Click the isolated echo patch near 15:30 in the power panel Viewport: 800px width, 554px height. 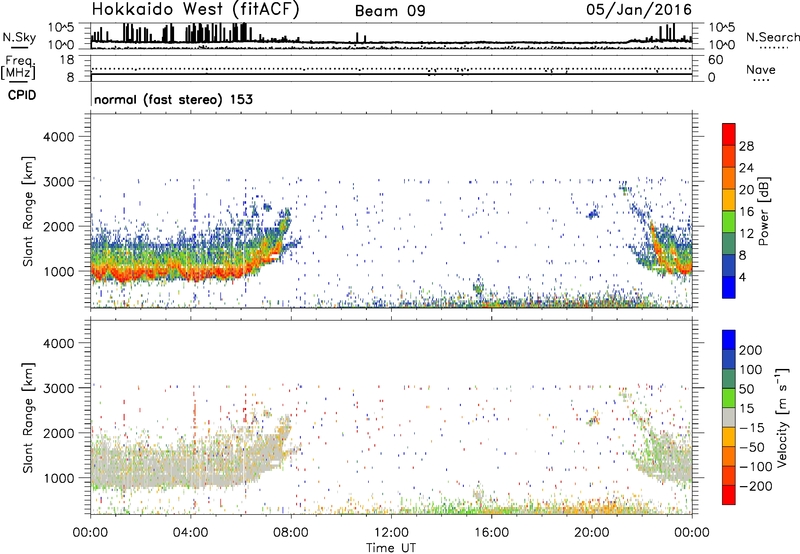[x=478, y=287]
